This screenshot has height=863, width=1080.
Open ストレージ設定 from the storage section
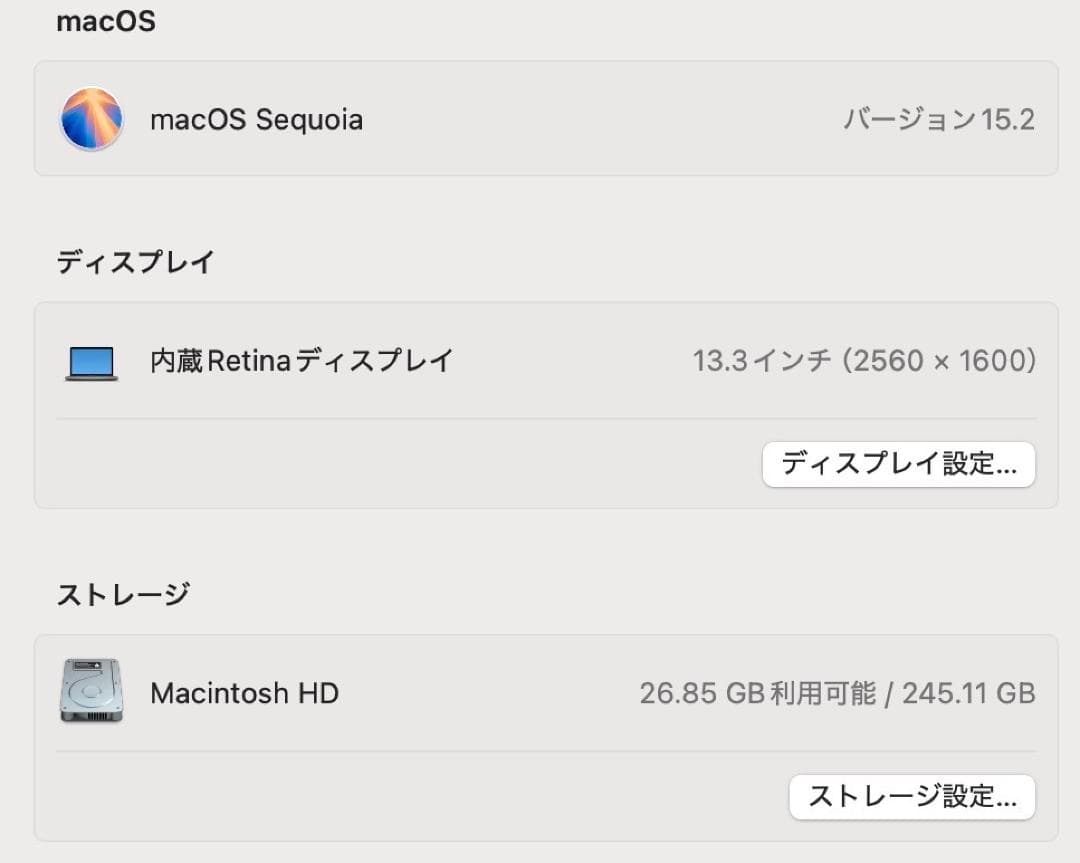(x=912, y=797)
